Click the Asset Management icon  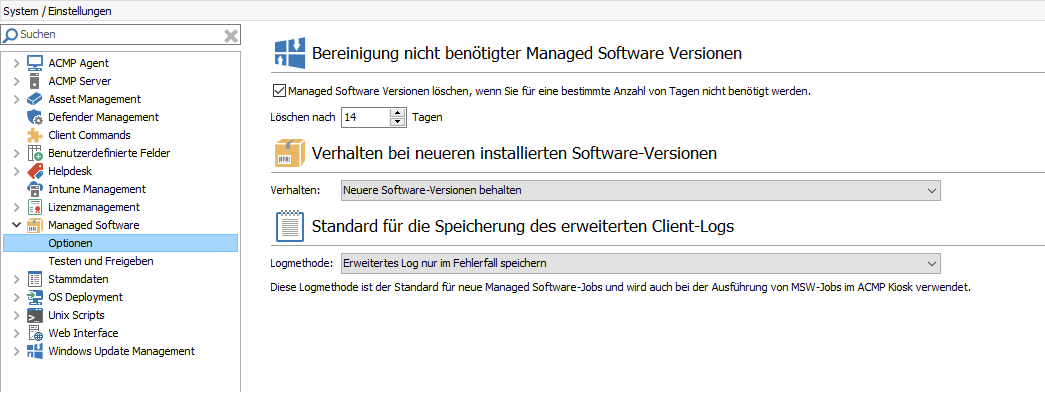35,99
